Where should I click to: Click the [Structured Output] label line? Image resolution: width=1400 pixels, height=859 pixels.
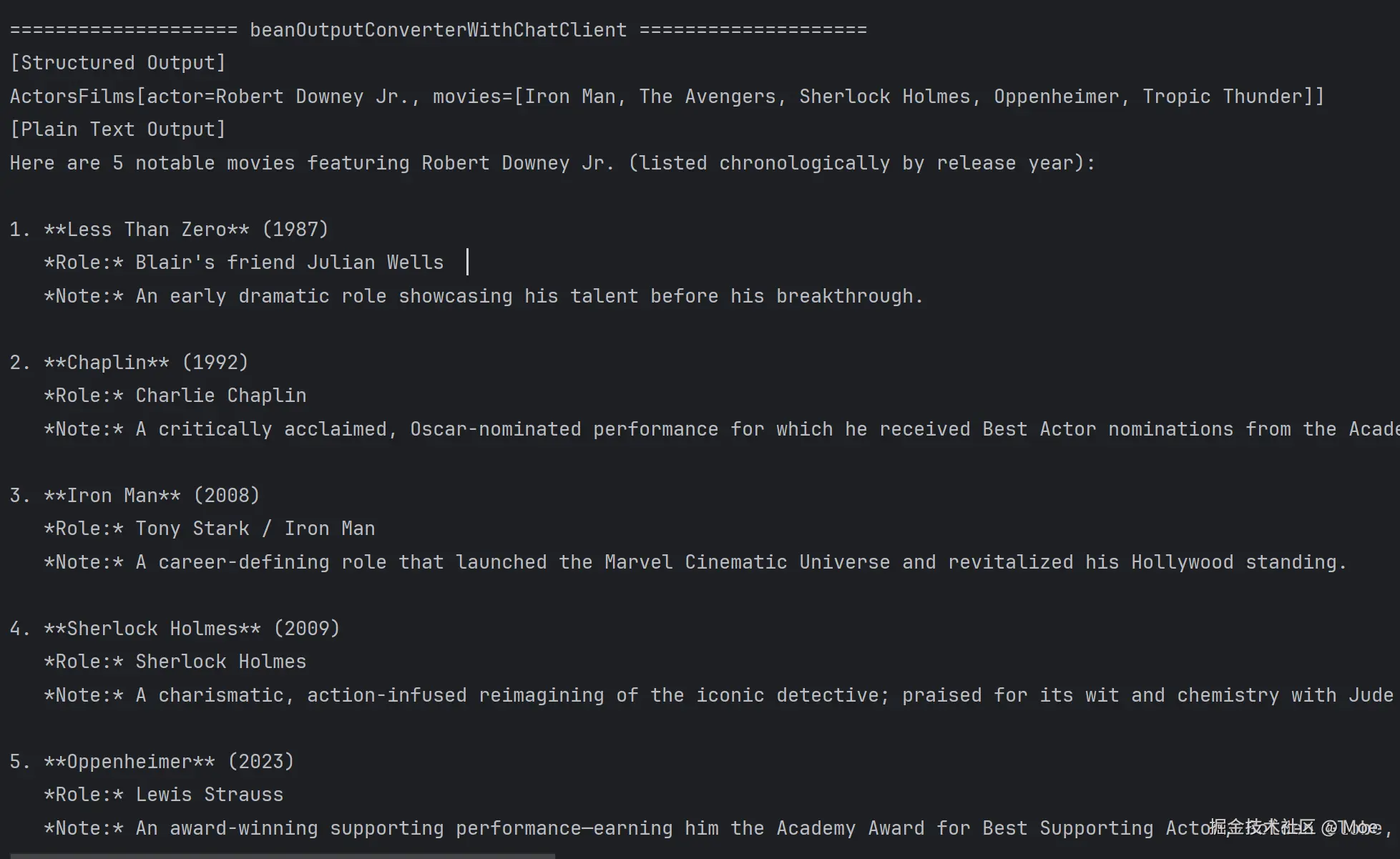tap(118, 63)
